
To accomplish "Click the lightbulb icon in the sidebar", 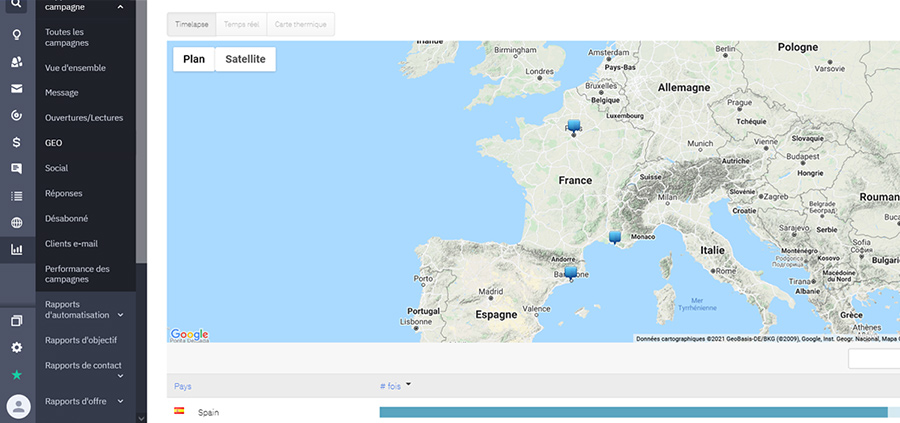I will pyautogui.click(x=17, y=36).
